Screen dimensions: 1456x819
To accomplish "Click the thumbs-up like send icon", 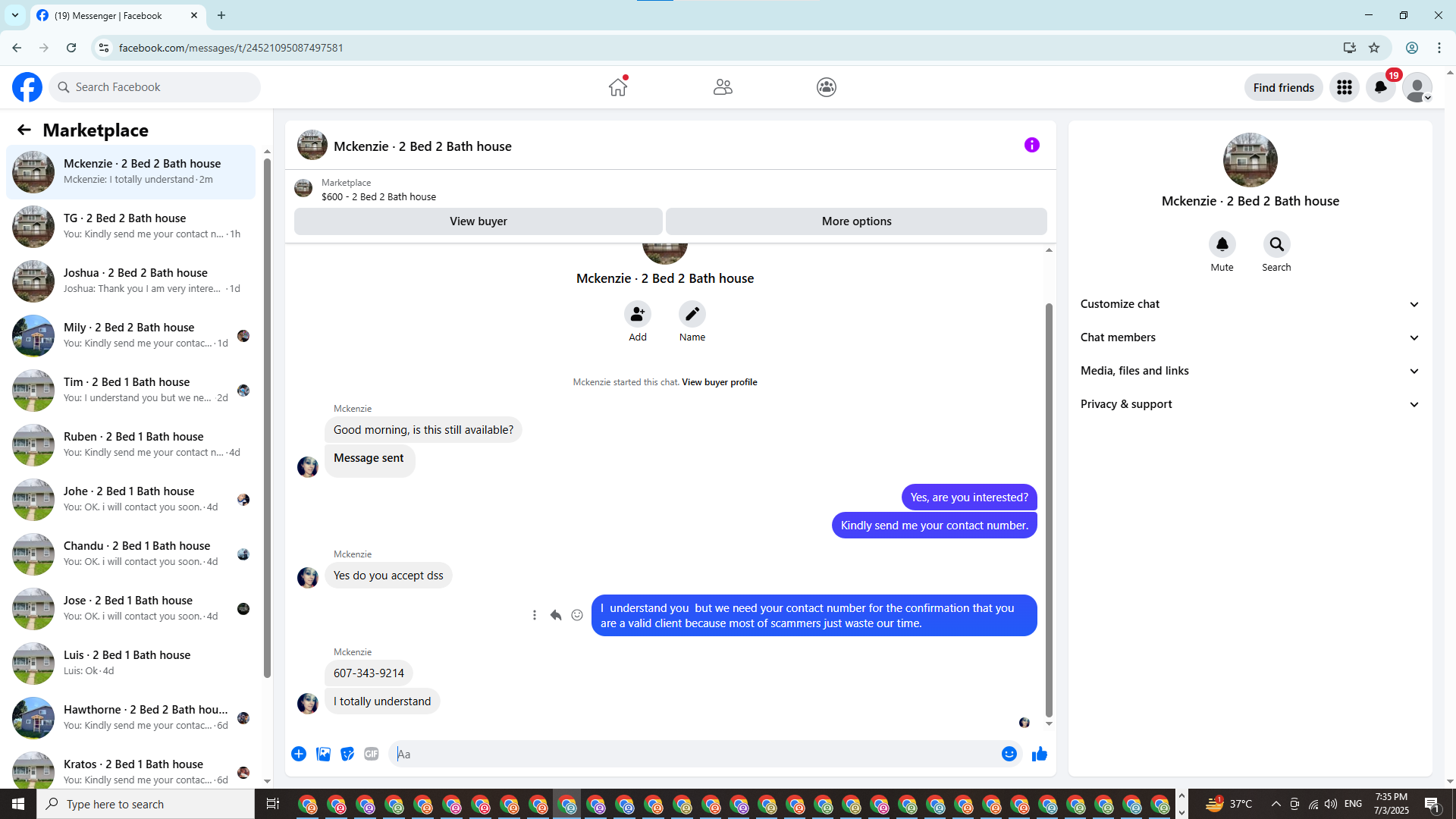I will click(1039, 754).
